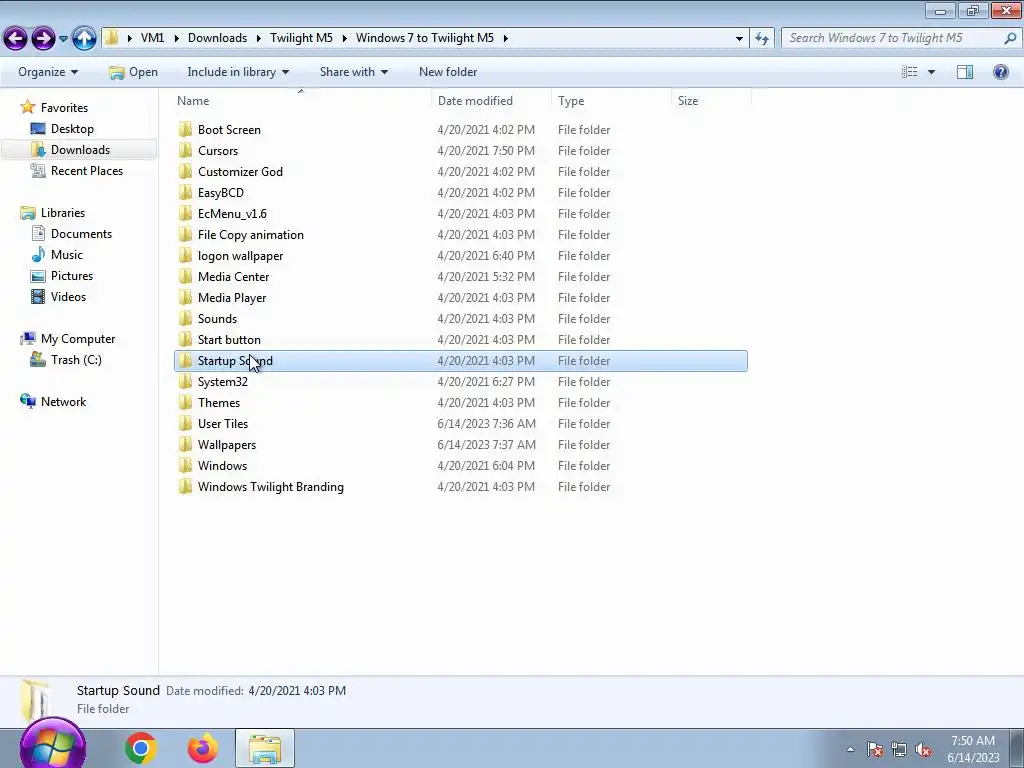Select Libraries in the navigation pane

click(63, 213)
